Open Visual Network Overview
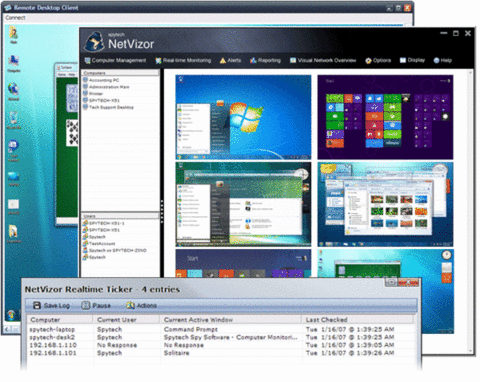The image size is (480, 382). tap(323, 60)
